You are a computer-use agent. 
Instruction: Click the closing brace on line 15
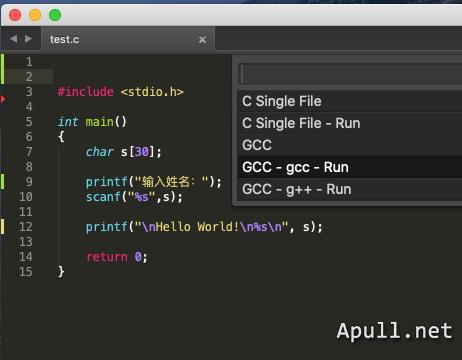[x=61, y=271]
